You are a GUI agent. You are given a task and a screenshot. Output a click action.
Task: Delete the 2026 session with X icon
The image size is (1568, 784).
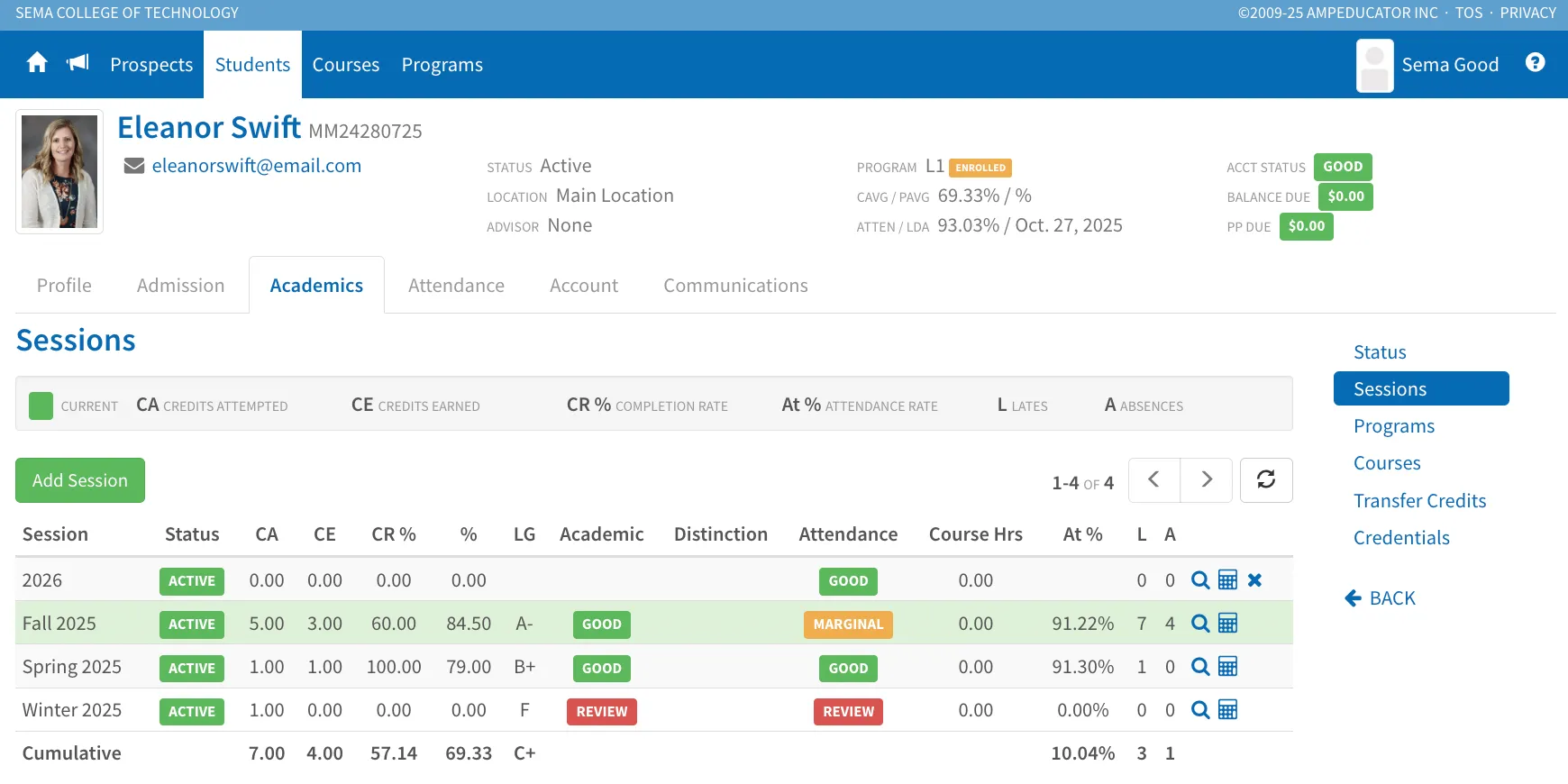[x=1254, y=580]
